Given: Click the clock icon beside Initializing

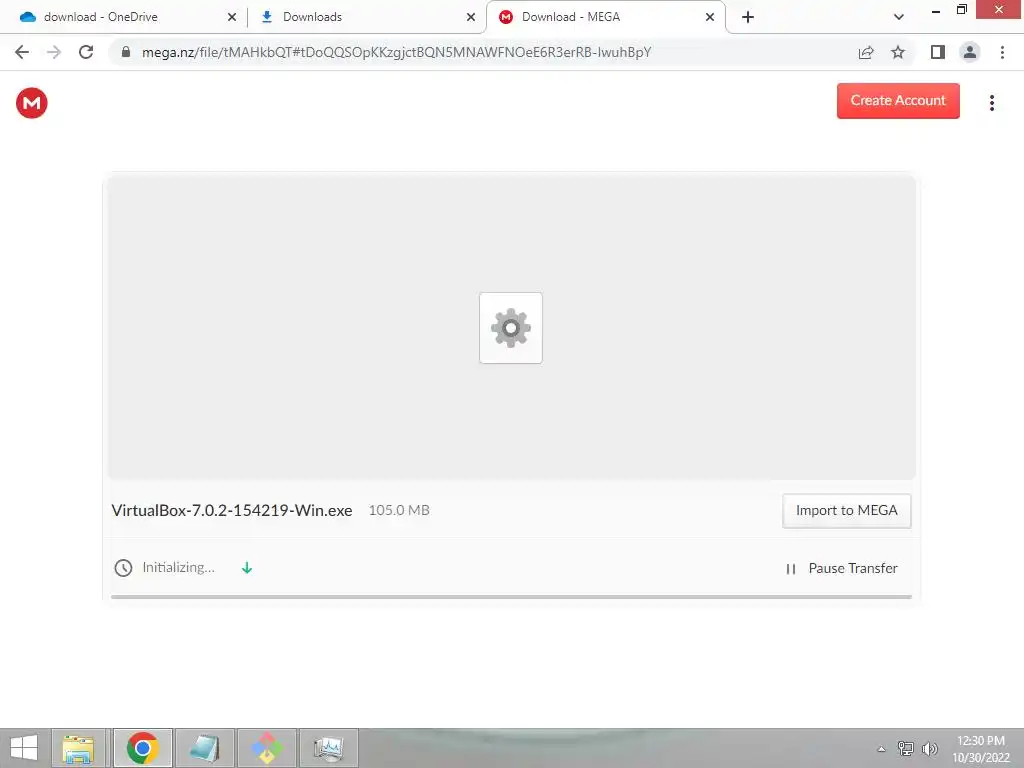Looking at the screenshot, I should coord(123,568).
